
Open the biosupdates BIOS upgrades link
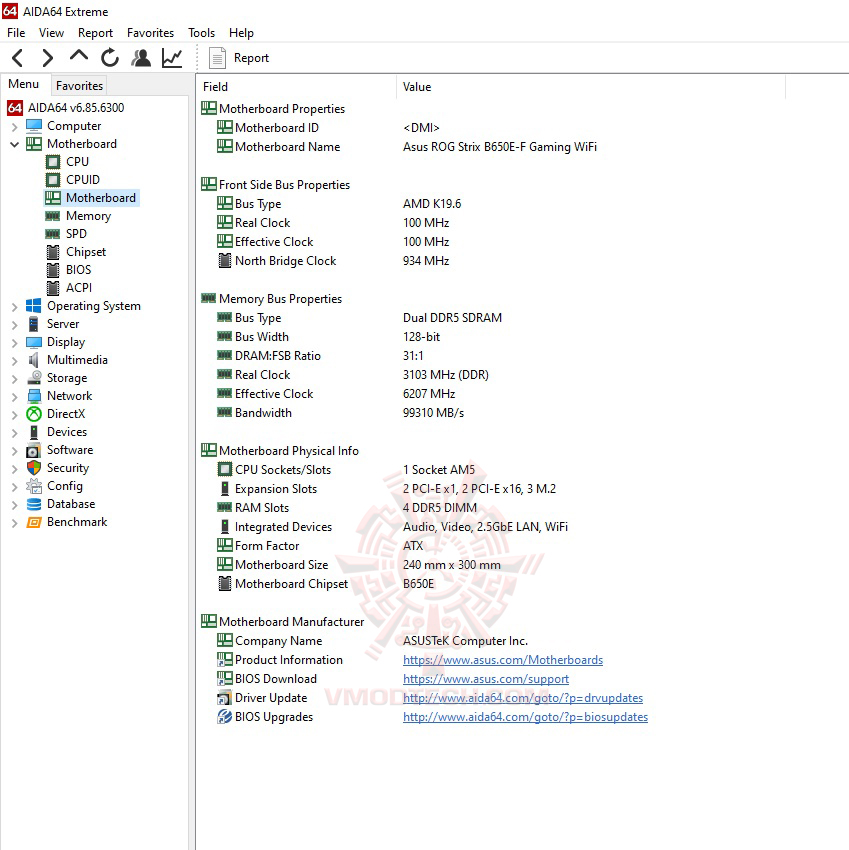(x=525, y=717)
